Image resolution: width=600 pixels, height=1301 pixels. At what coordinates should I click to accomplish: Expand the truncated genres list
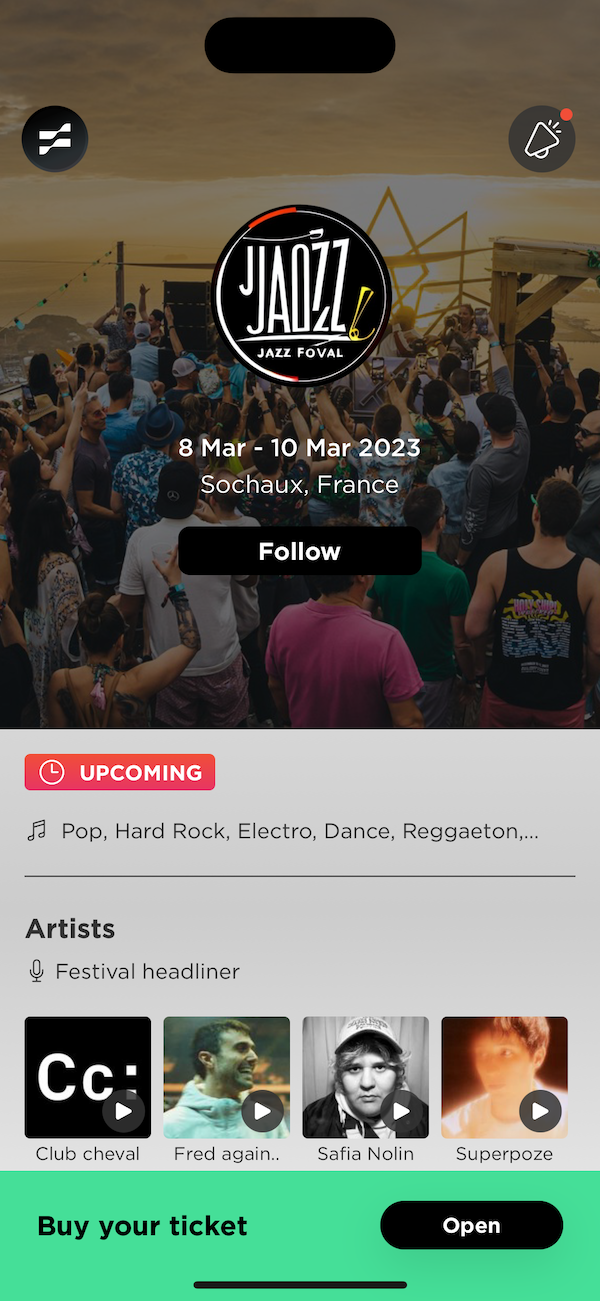(300, 831)
